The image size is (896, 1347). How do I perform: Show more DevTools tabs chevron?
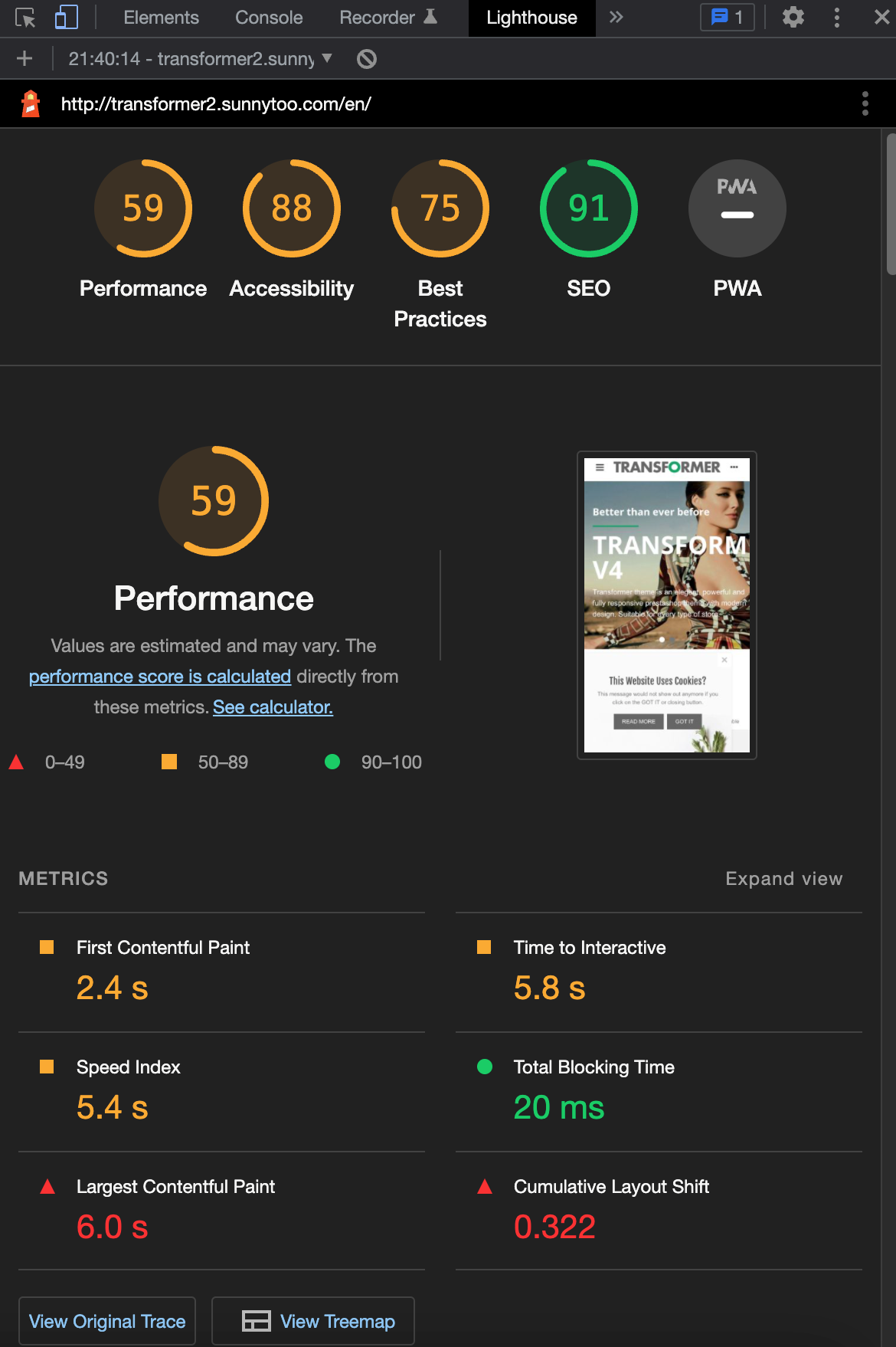[x=616, y=18]
